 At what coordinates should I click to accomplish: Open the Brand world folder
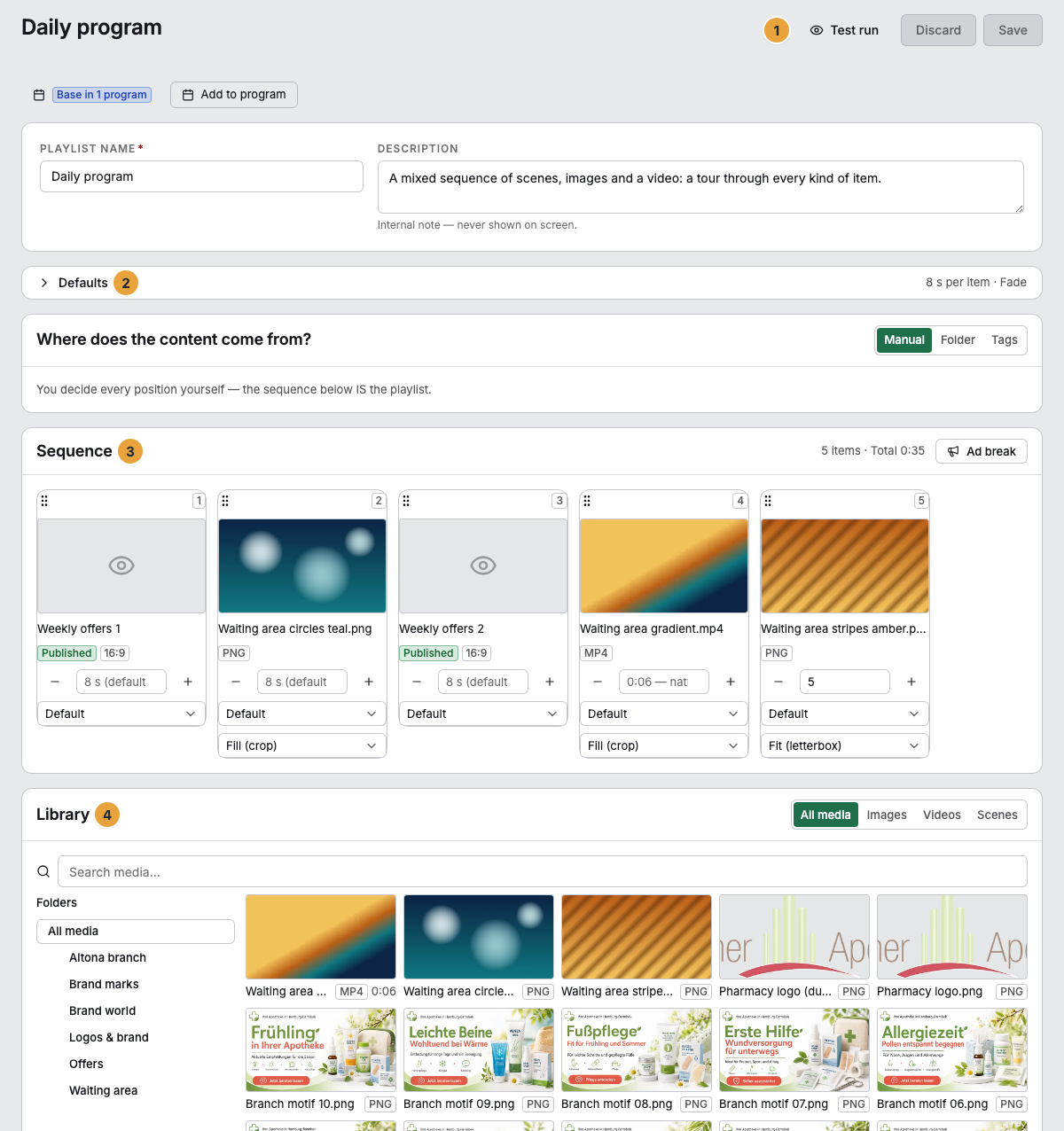pyautogui.click(x=103, y=1011)
